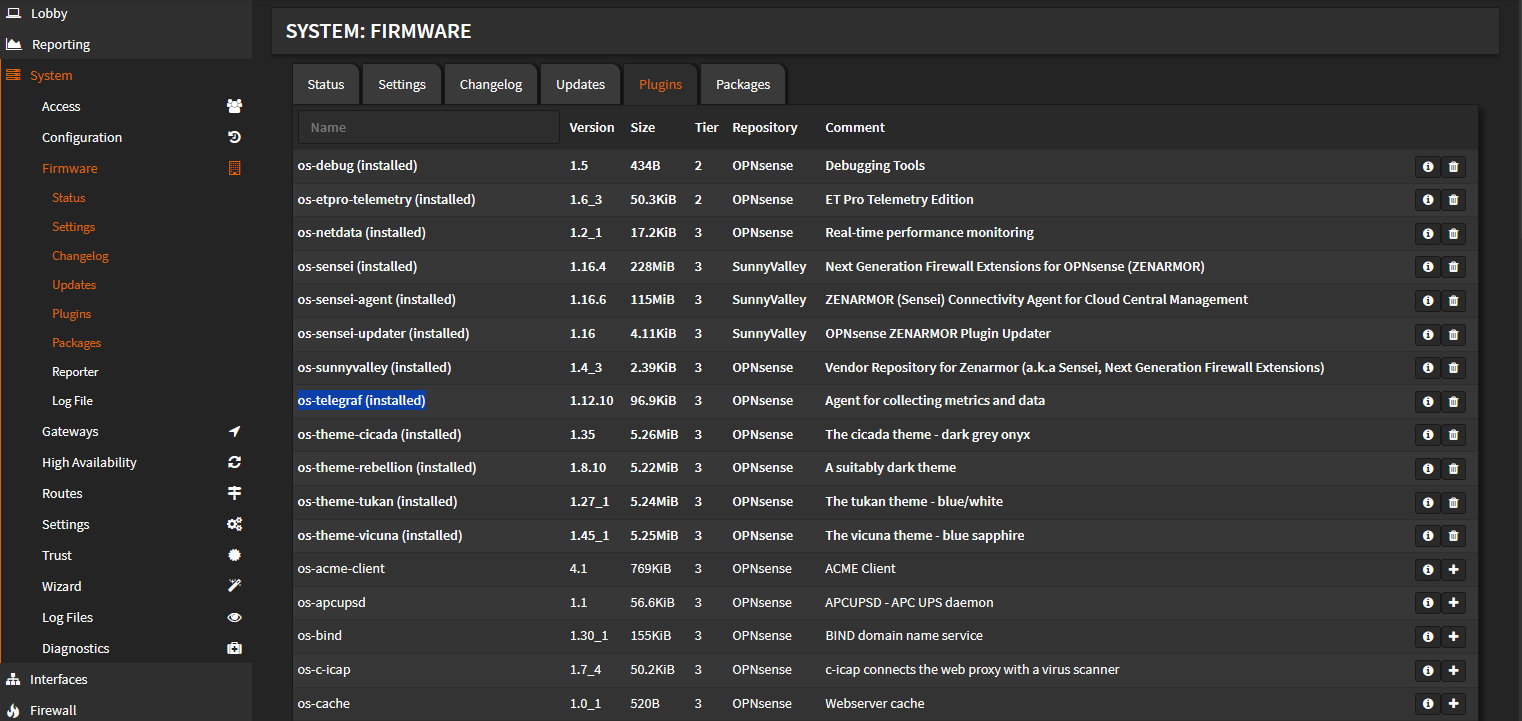Show info for os-debug plugin
This screenshot has width=1522, height=721.
tap(1427, 167)
